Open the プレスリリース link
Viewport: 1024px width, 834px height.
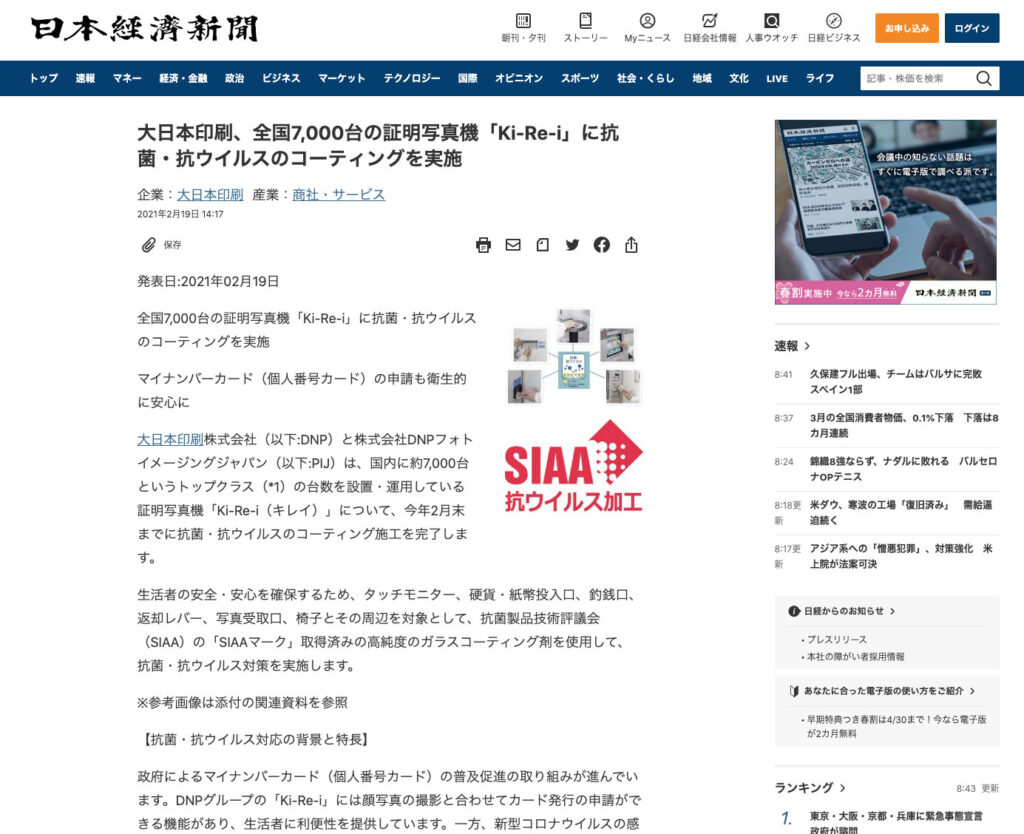837,639
